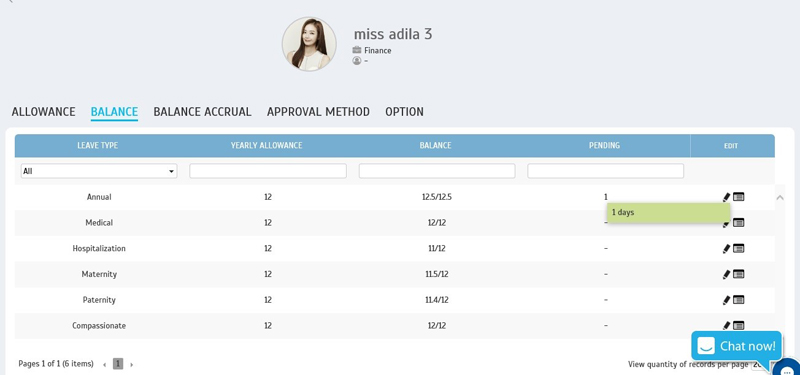Edit Hospitalization leave with the pencil icon
Viewport: 800px width, 375px height.
coord(727,248)
